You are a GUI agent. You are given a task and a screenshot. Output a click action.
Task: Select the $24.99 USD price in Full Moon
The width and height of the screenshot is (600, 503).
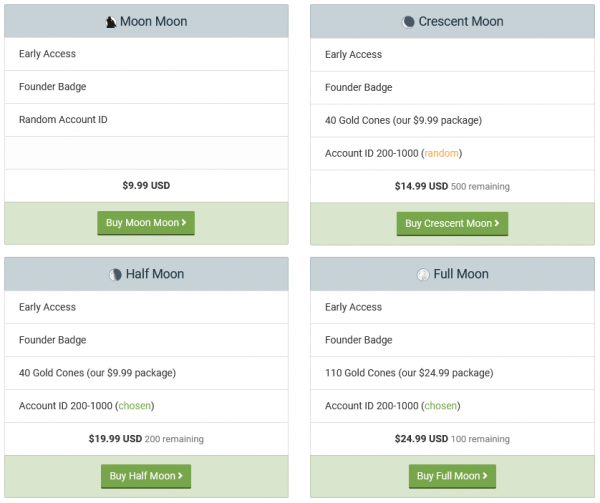421,439
